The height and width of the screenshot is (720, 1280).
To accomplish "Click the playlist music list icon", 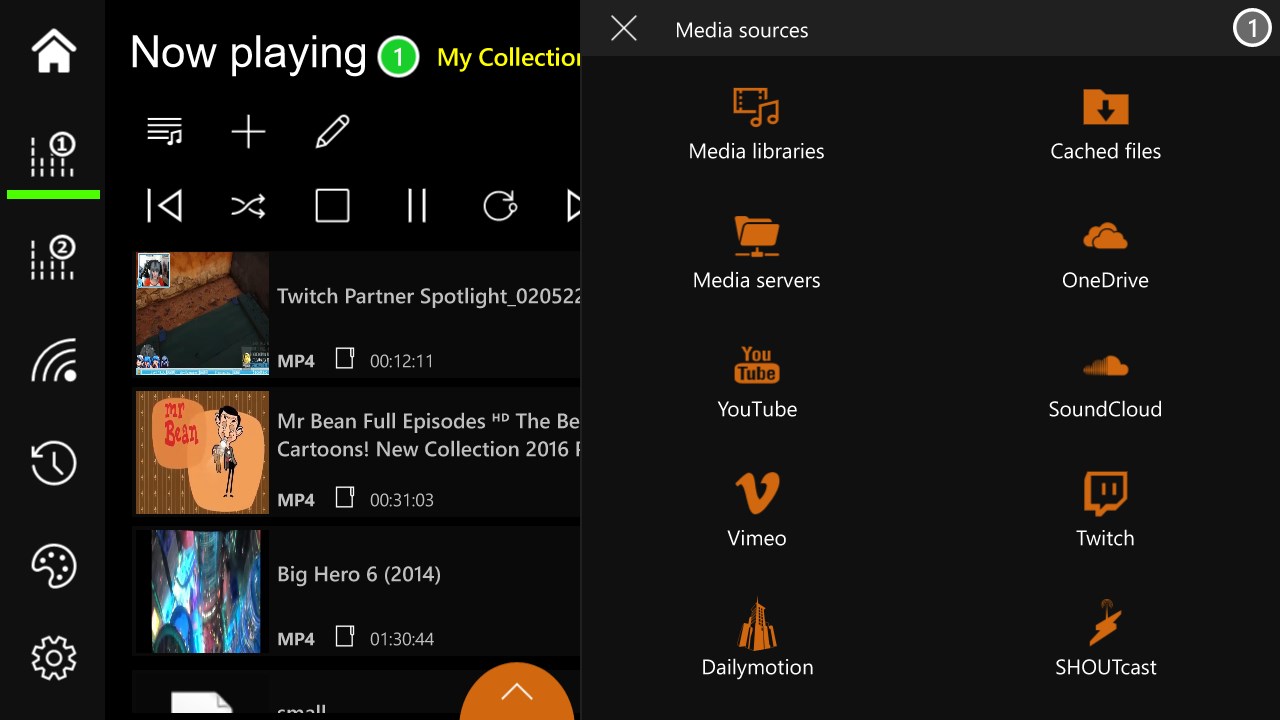I will (x=165, y=132).
